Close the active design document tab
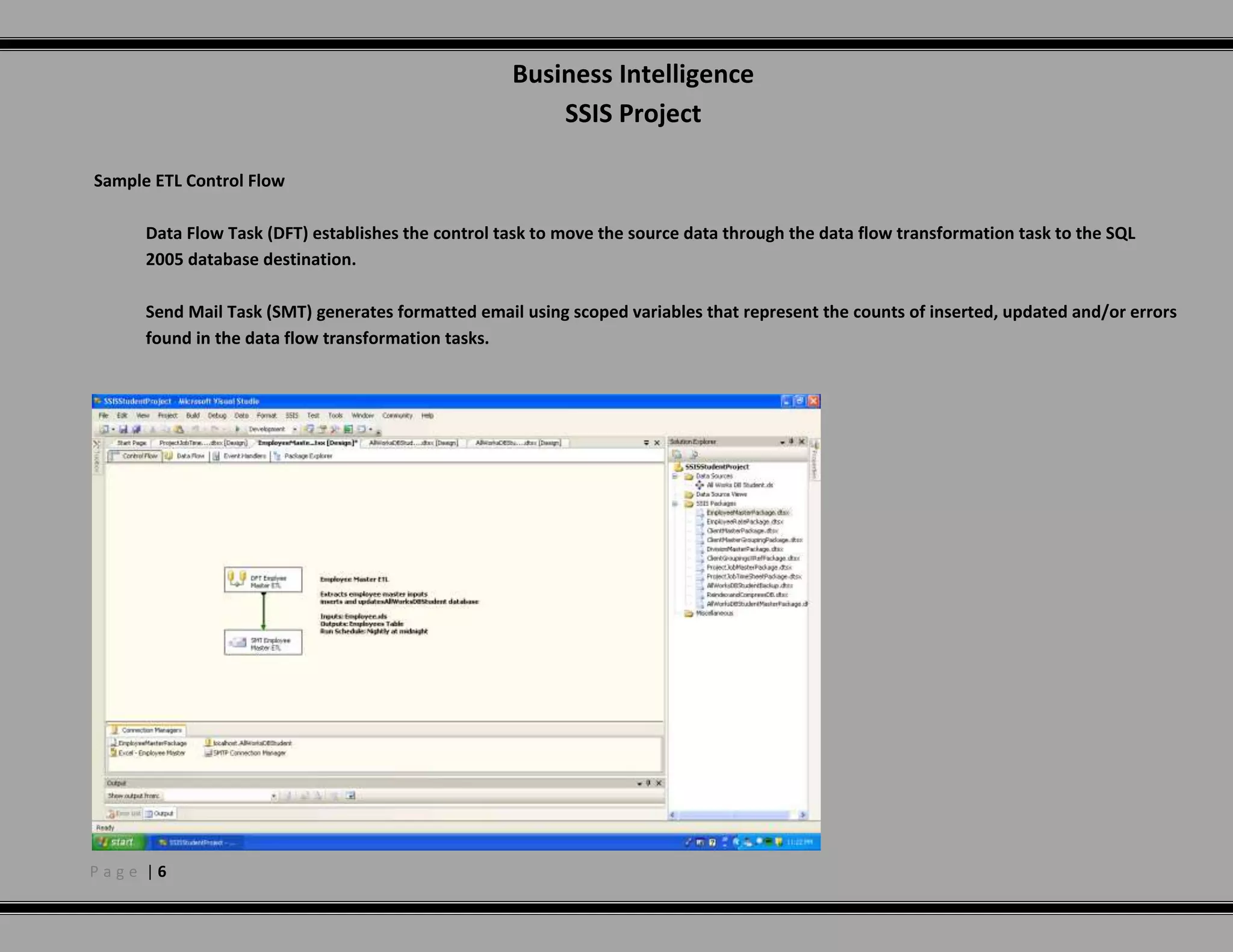Viewport: 1233px width, 952px height. pos(657,443)
